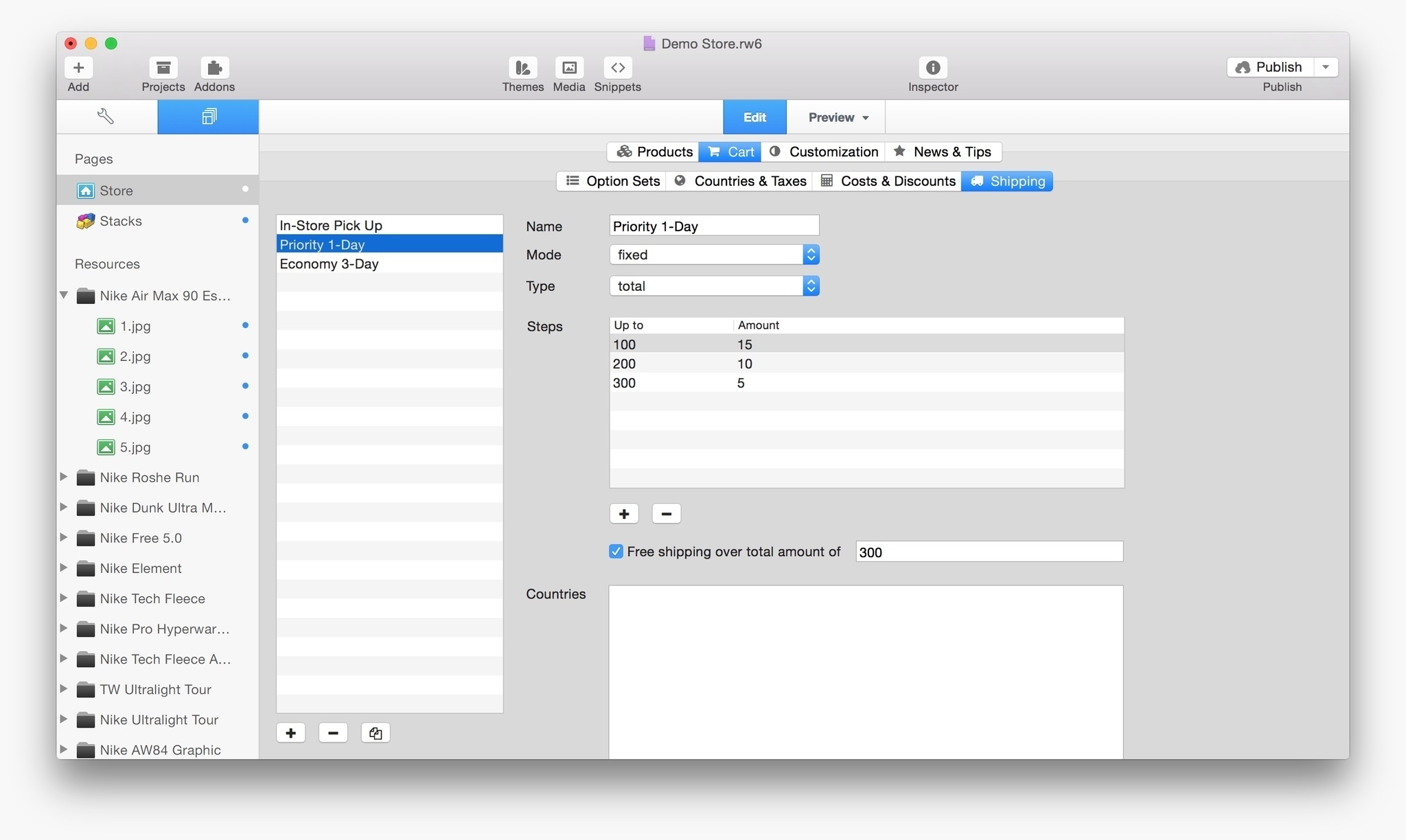The image size is (1406, 840).
Task: Open the Themes browser icon
Action: 522,68
